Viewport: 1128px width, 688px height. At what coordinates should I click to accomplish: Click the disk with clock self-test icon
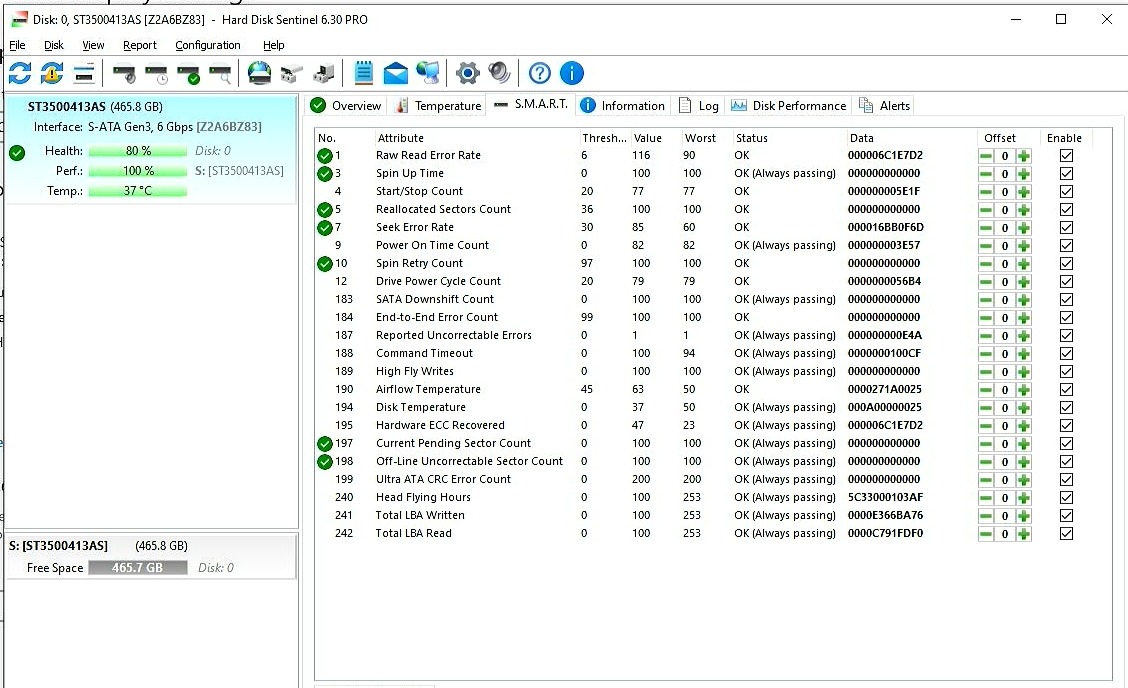click(156, 73)
